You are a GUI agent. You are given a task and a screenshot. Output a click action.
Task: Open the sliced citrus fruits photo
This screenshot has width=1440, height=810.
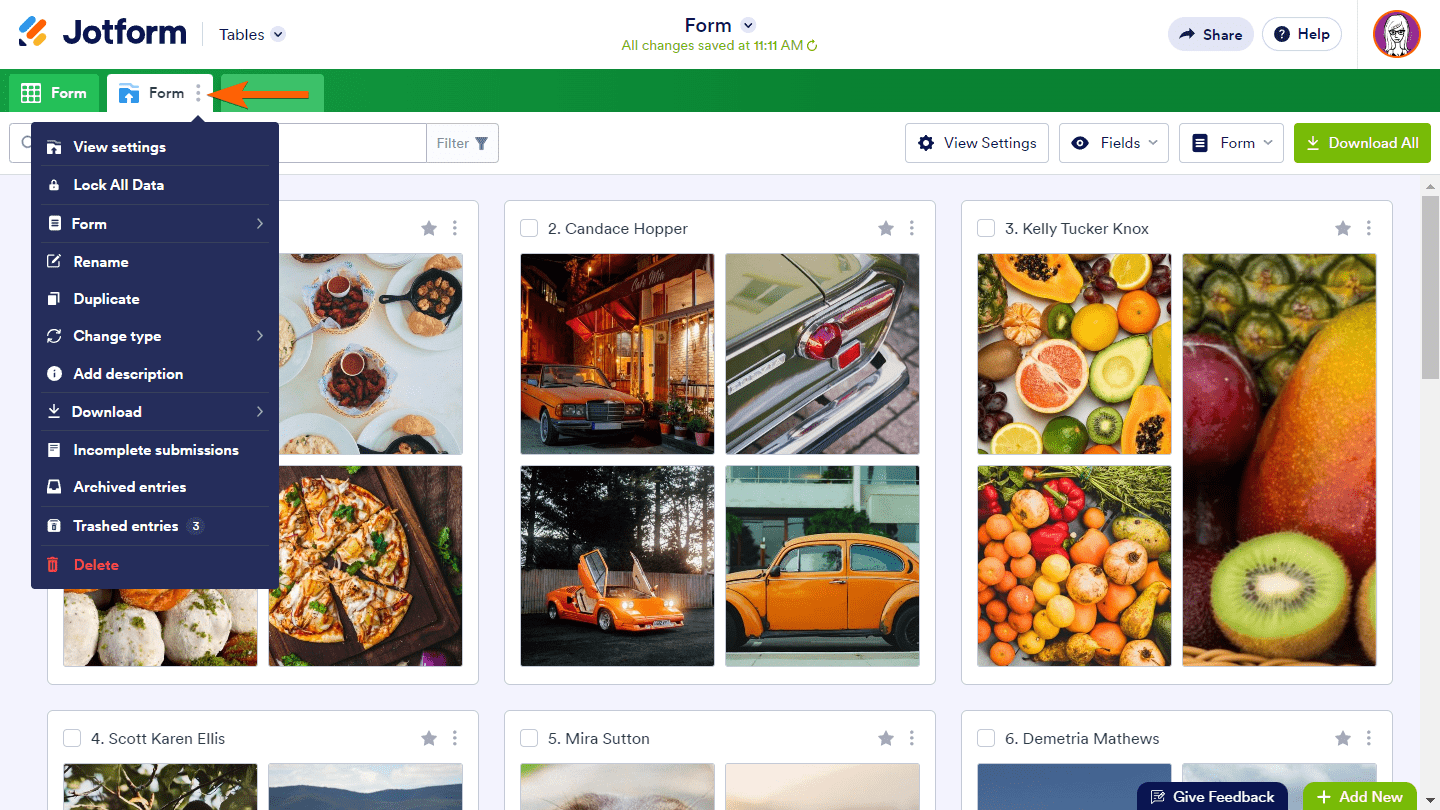point(1075,354)
